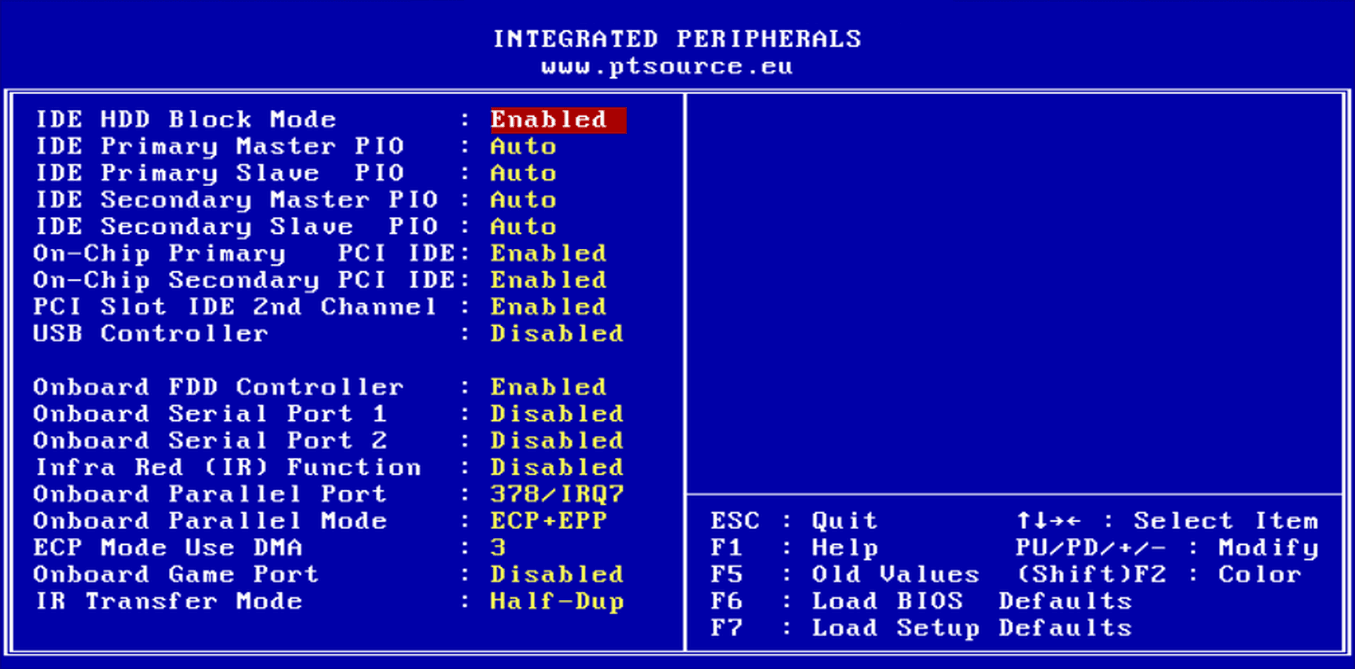Image resolution: width=1355 pixels, height=669 pixels.
Task: Choose F7 Load Setup Defaults
Action: pos(920,629)
